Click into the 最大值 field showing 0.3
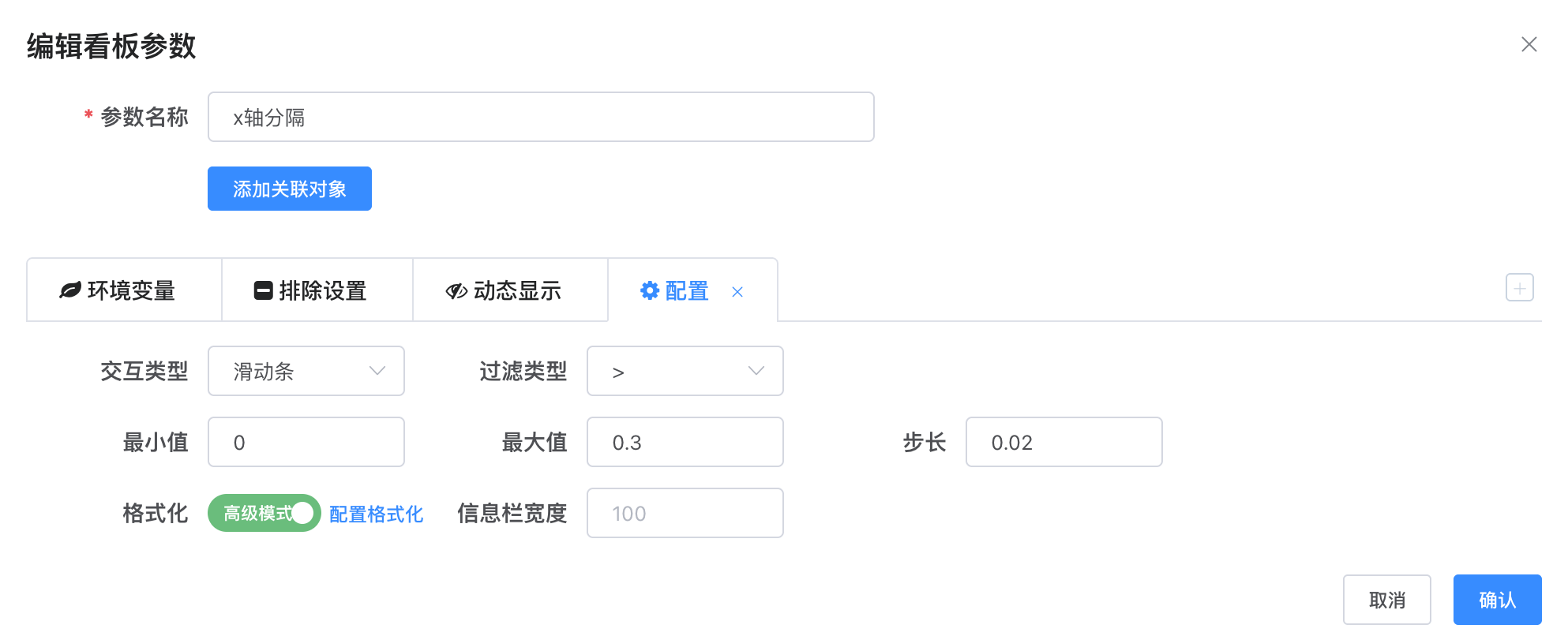1568x636 pixels. pyautogui.click(x=685, y=442)
